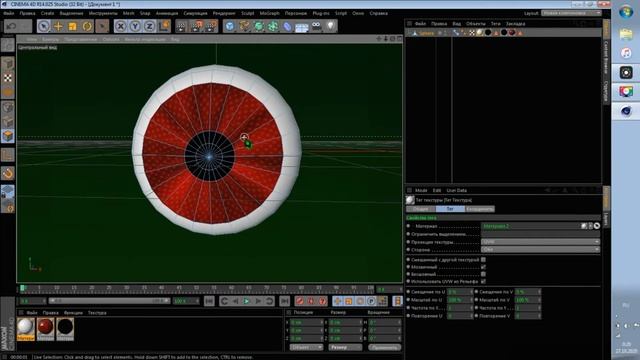Add a Light object
The height and width of the screenshot is (360, 640).
331,26
